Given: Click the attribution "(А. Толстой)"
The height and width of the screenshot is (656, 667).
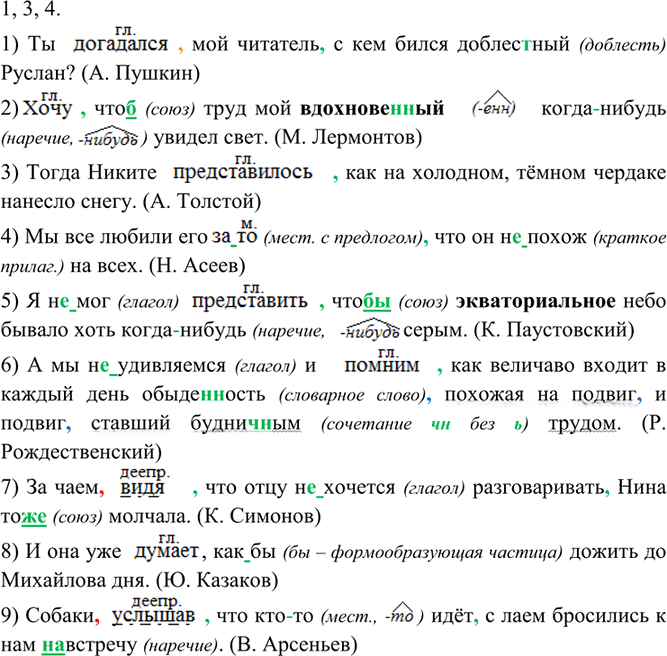Looking at the screenshot, I should tap(202, 201).
